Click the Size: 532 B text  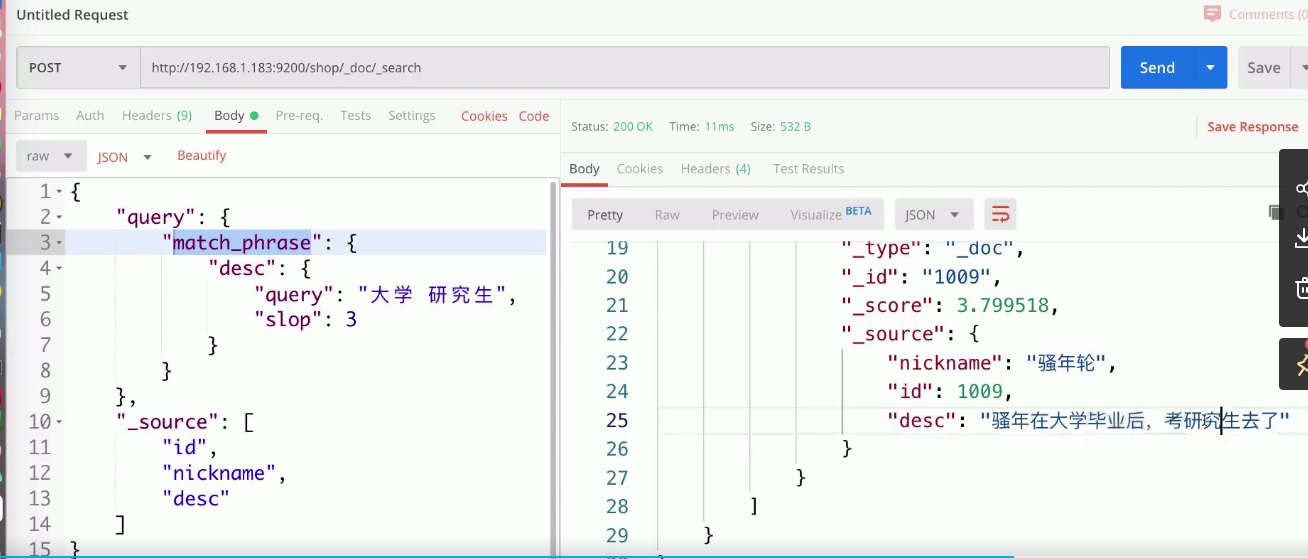point(780,127)
